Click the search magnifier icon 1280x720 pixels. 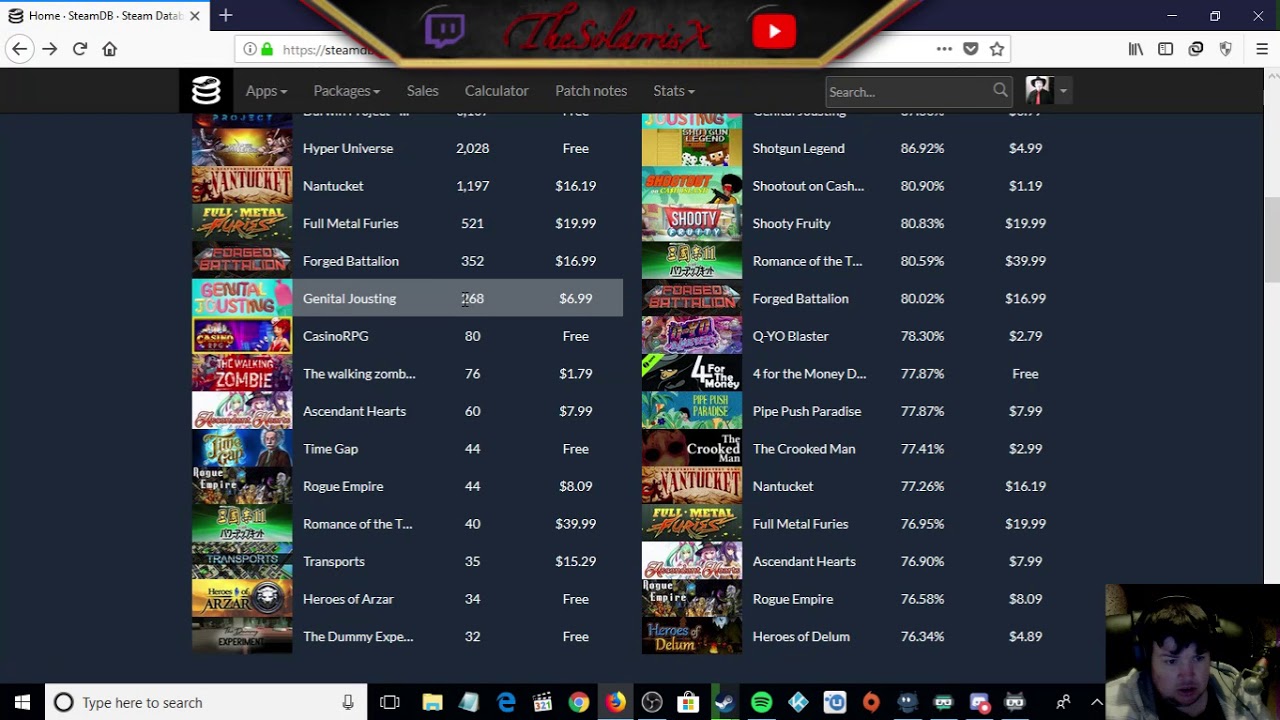pyautogui.click(x=1000, y=91)
